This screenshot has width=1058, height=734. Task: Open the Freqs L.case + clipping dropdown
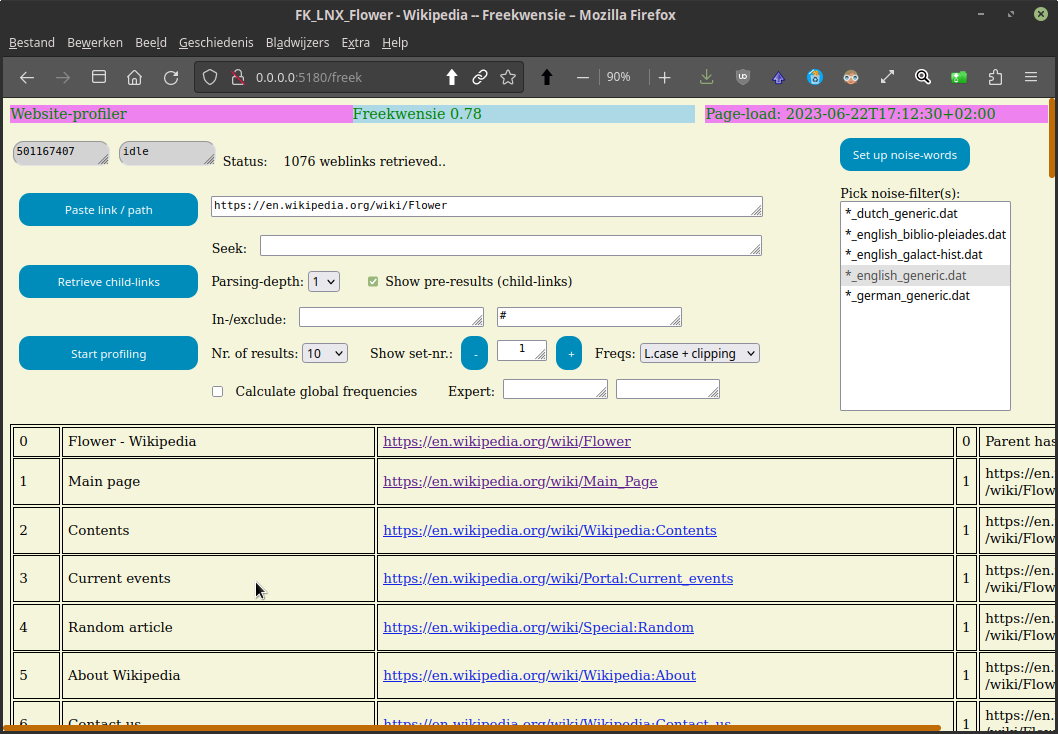click(x=700, y=353)
